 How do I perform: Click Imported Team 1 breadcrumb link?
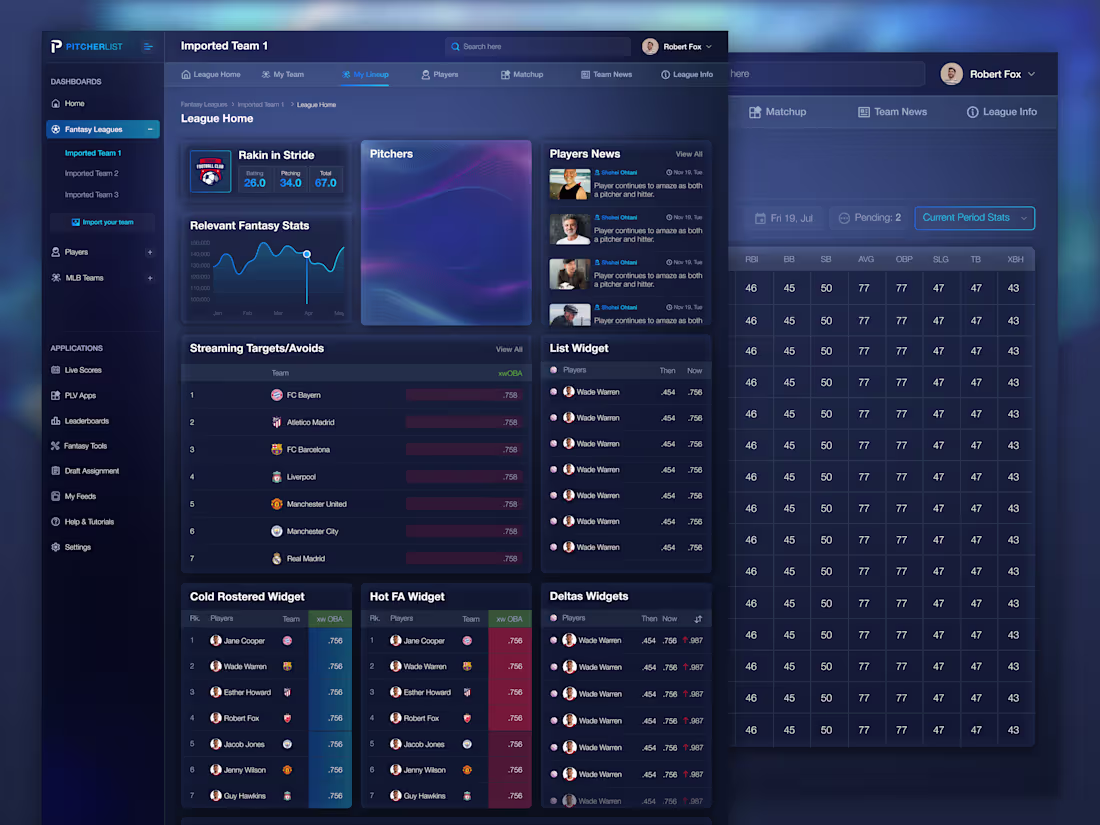(260, 105)
